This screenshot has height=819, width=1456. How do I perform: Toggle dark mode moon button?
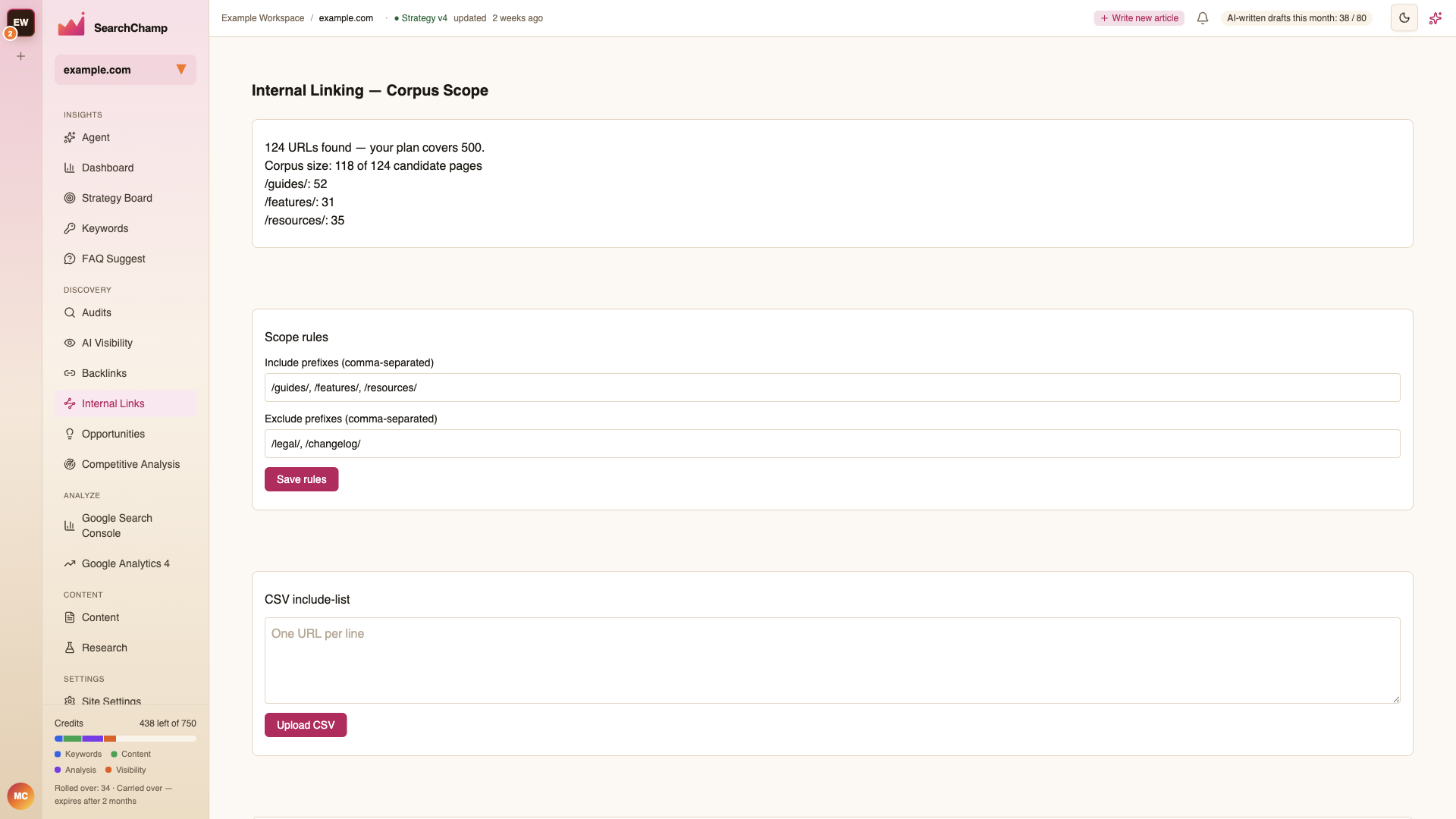1404,18
